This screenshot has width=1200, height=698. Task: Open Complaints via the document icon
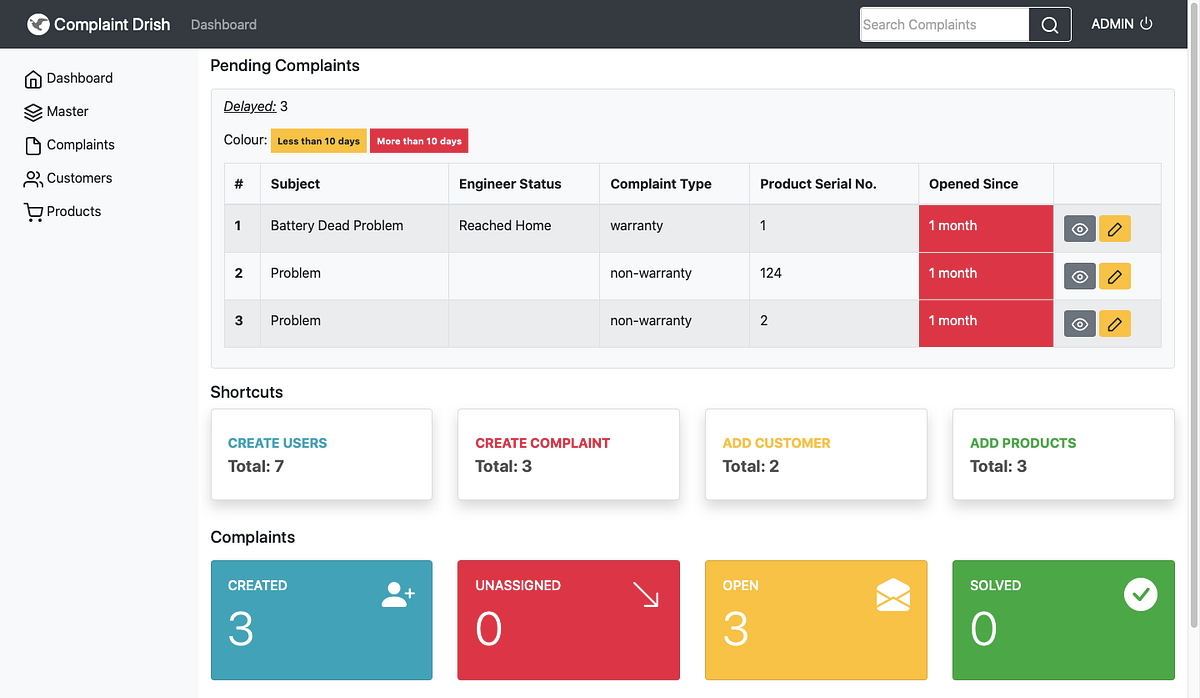pyautogui.click(x=33, y=144)
